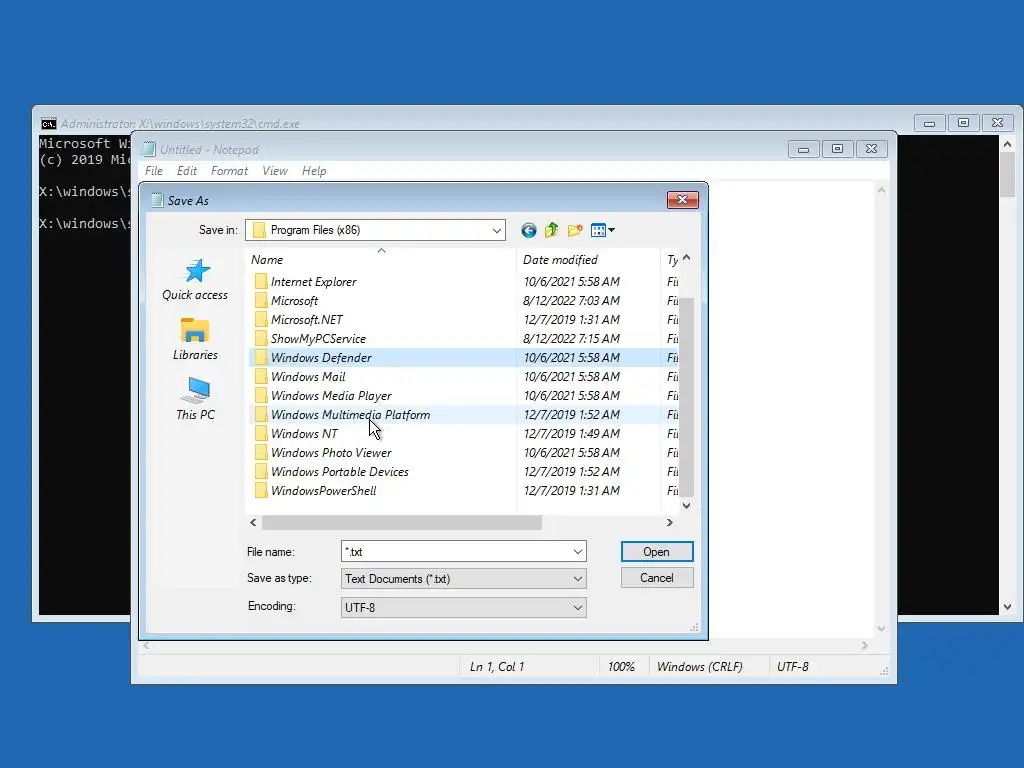This screenshot has height=768, width=1024.
Task: Open the File menu in Notepad
Action: point(154,171)
